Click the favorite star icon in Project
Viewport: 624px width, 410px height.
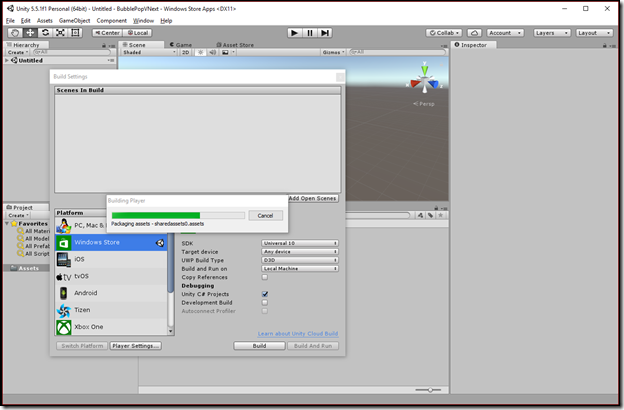coord(441,215)
